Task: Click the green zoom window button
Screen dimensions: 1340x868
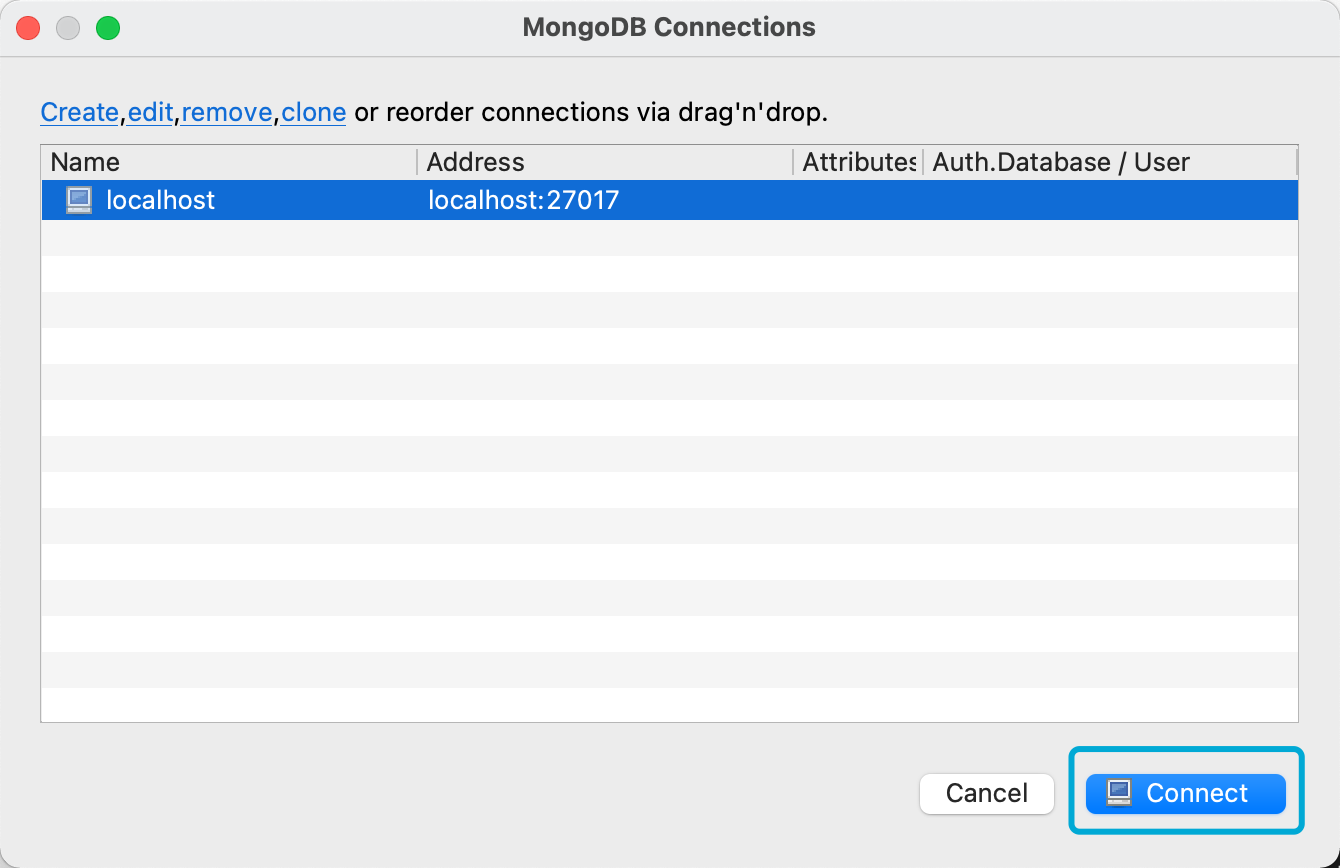Action: tap(108, 28)
